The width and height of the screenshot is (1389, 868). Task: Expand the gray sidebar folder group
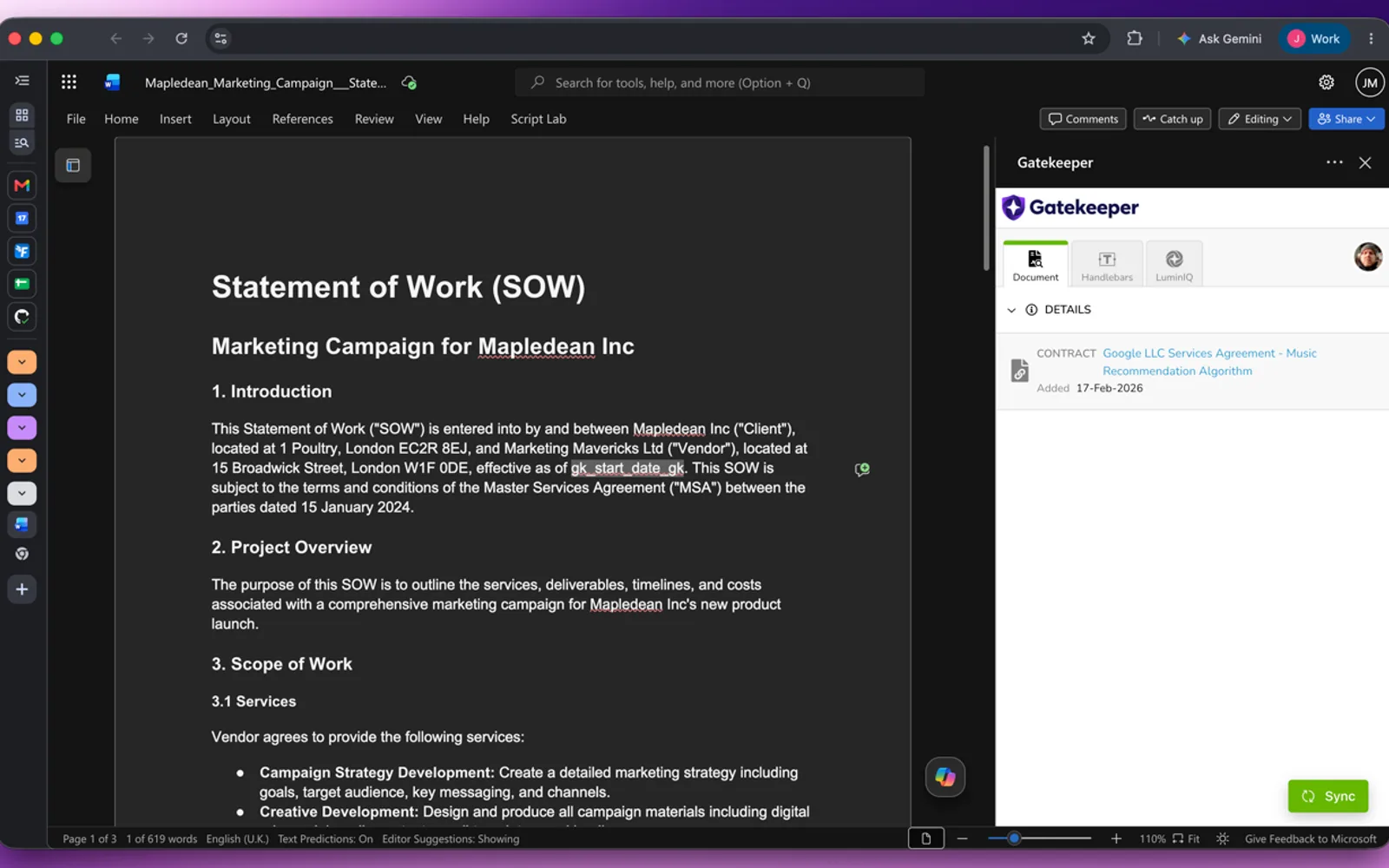tap(22, 493)
